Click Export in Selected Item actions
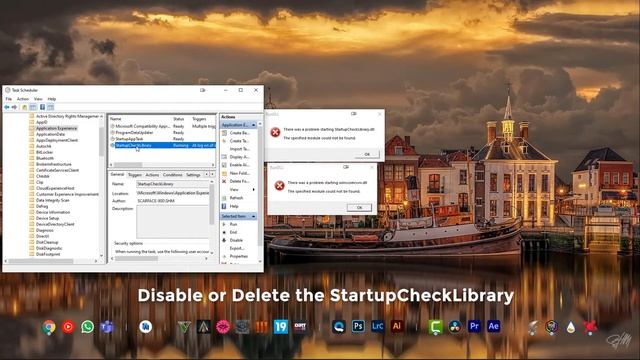This screenshot has height=360, width=640. pos(237,248)
